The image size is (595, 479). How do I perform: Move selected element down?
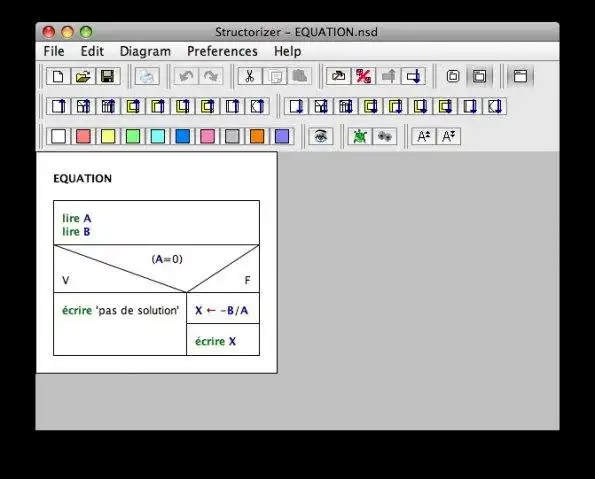pos(413,76)
